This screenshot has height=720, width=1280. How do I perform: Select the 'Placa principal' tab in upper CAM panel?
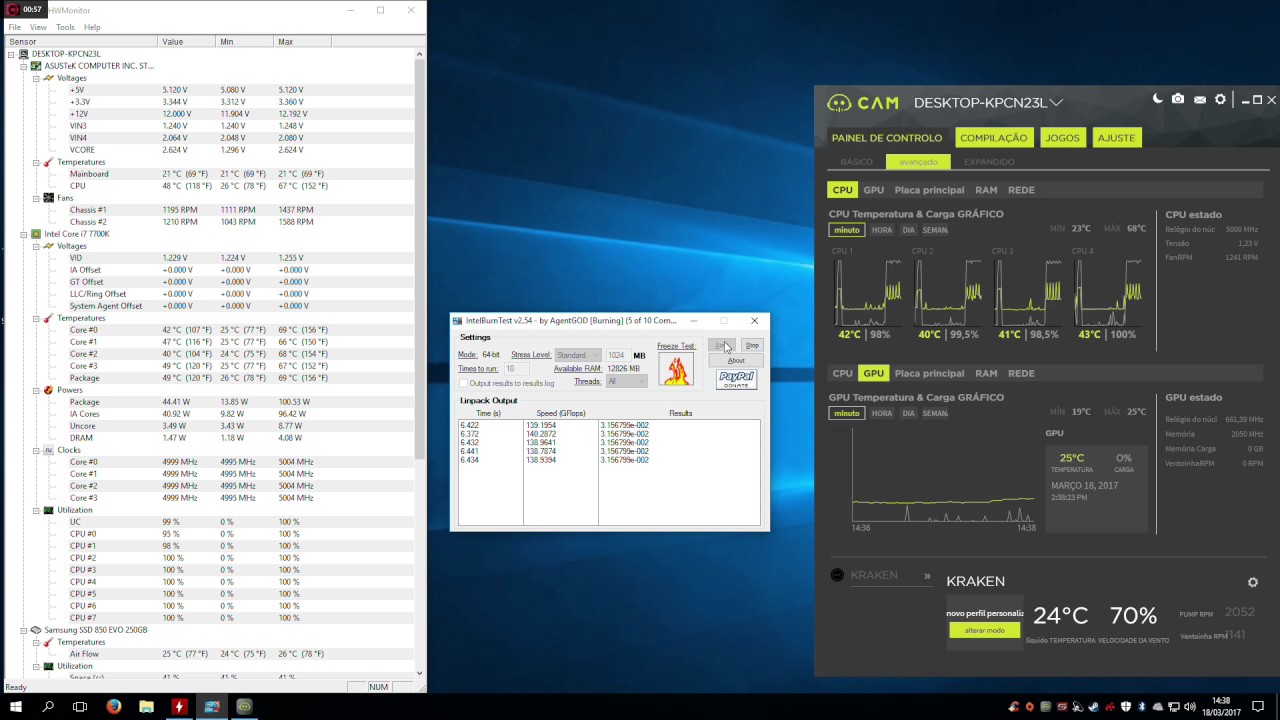click(929, 190)
